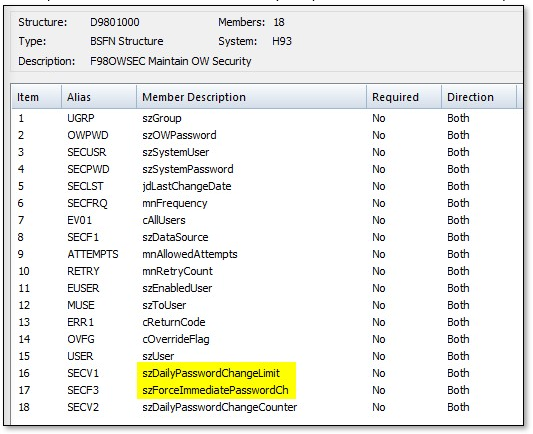Select the jdLastChangeDate row
This screenshot has height=434, width=533.
267,186
